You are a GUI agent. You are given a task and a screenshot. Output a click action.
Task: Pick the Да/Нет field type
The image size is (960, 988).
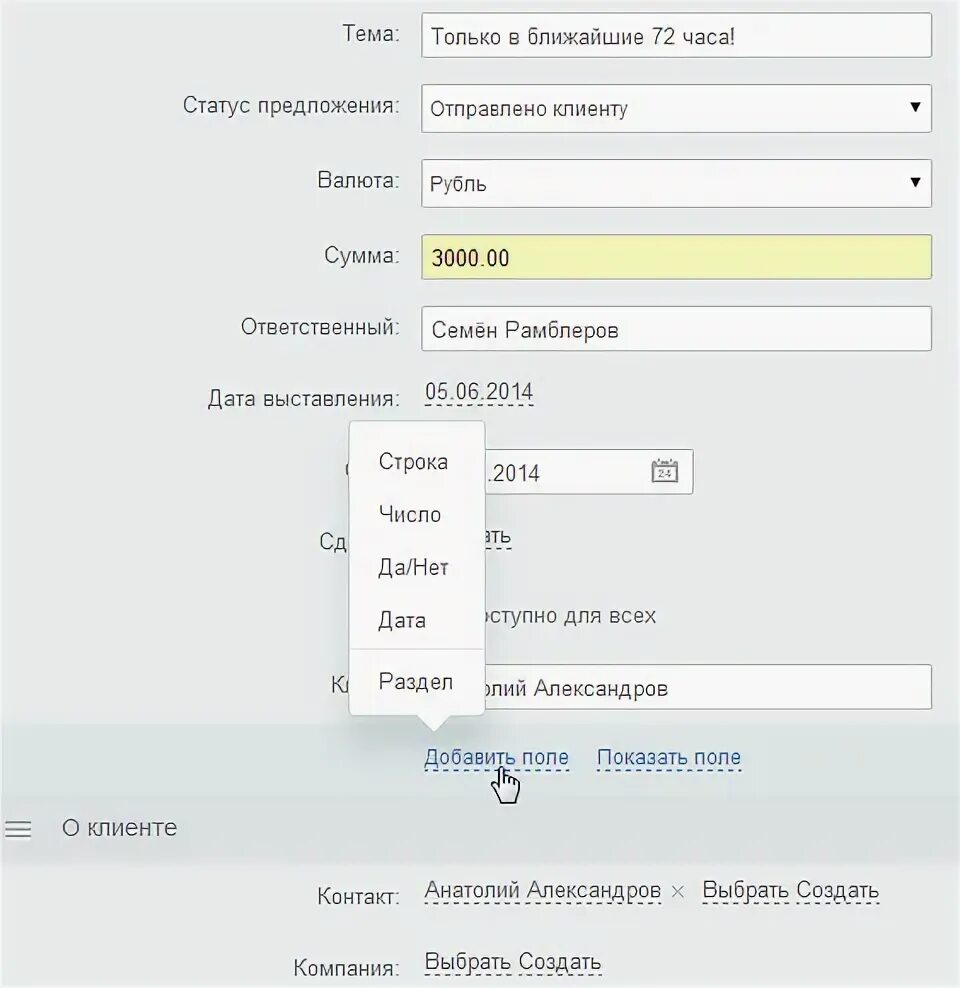[x=413, y=568]
